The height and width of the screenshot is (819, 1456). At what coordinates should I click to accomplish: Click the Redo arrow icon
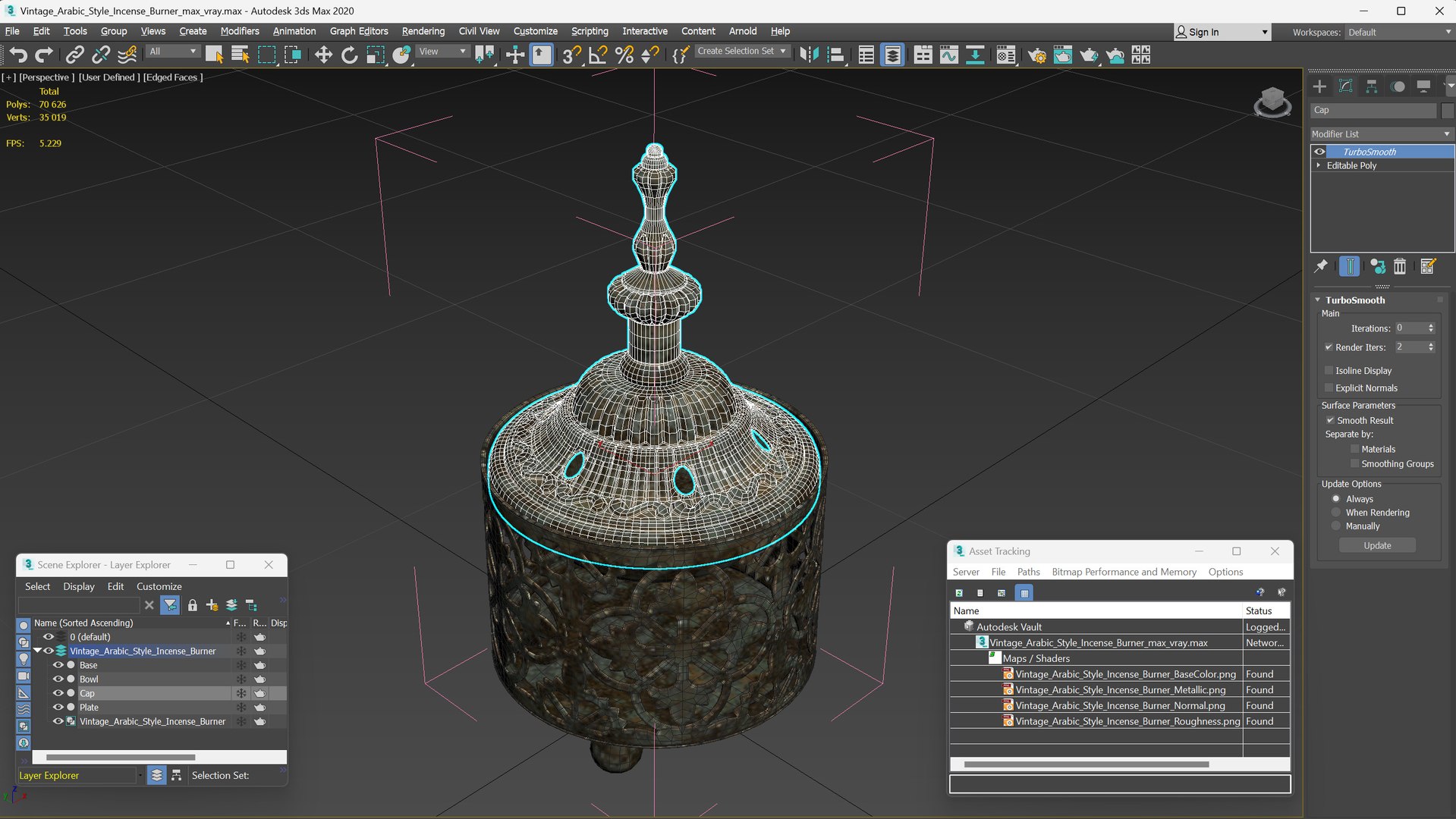44,55
